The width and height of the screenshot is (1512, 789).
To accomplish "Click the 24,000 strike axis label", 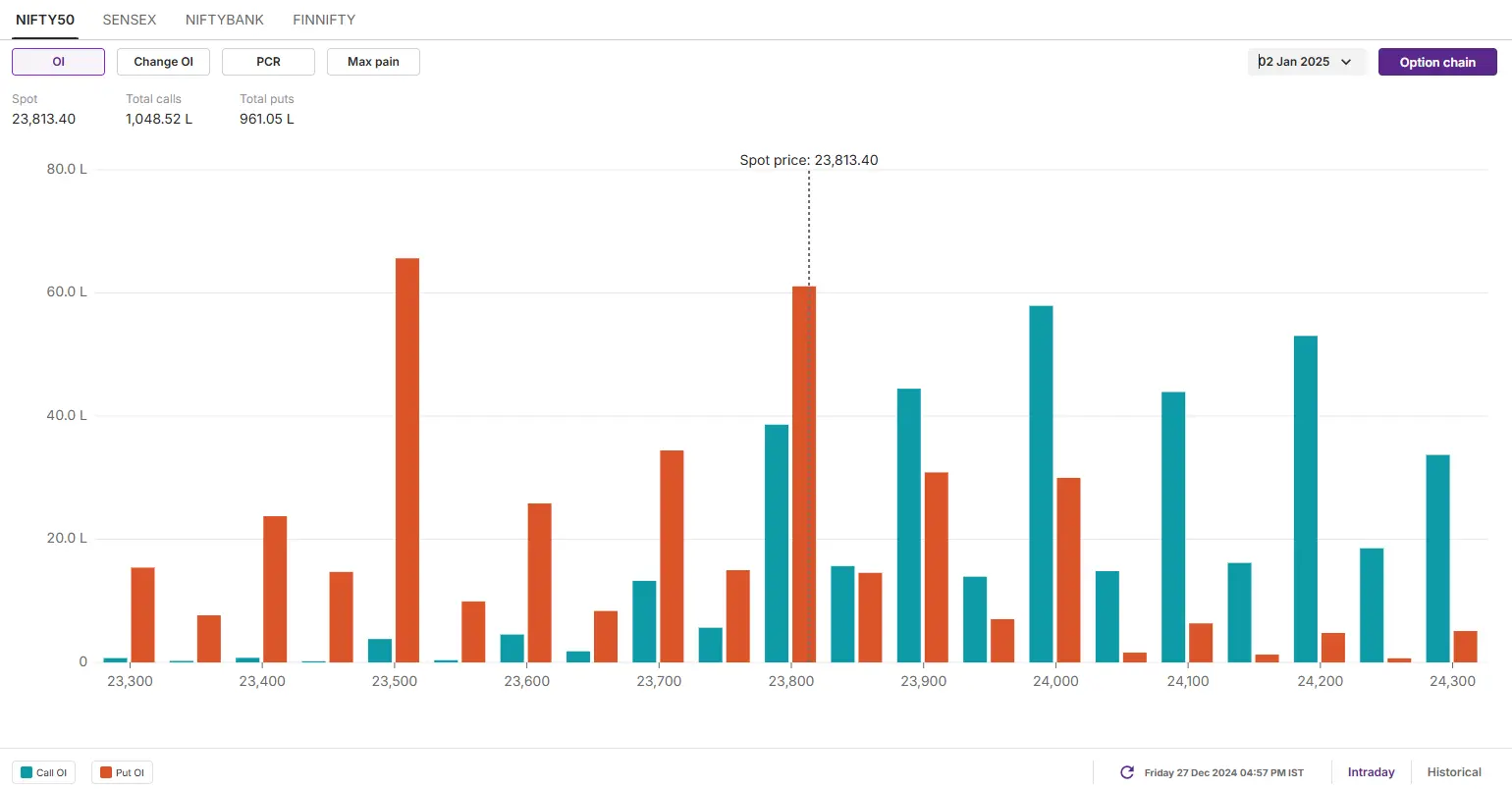I will coord(1055,681).
